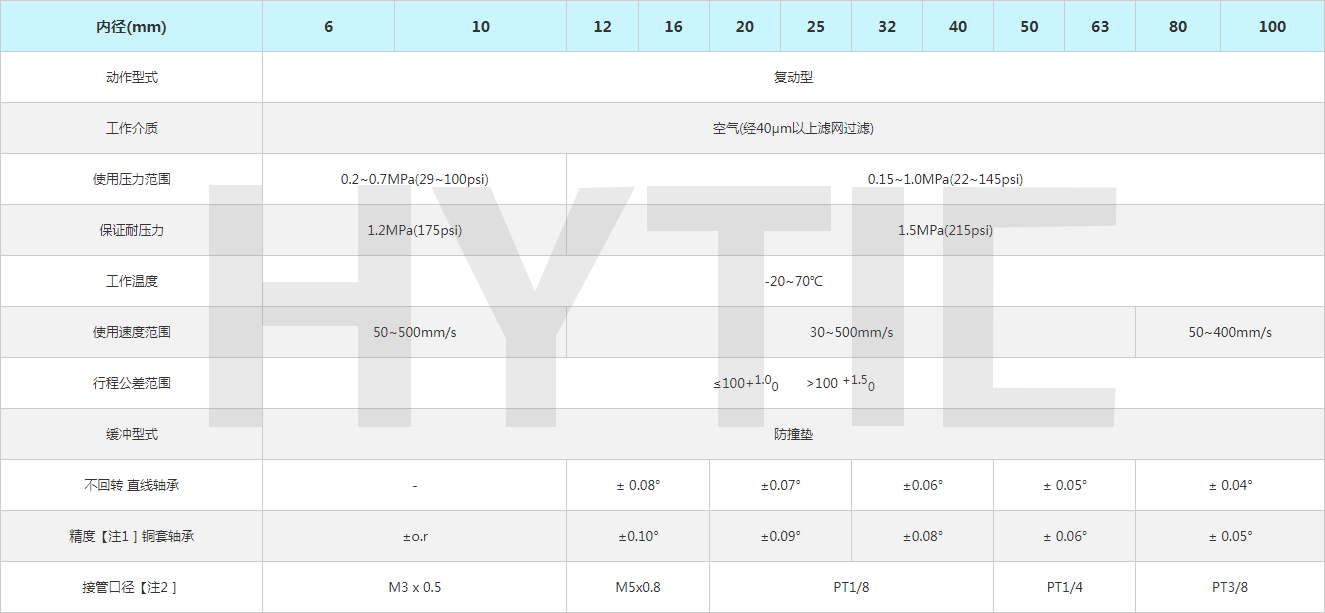Image resolution: width=1325 pixels, height=613 pixels.
Task: Click the 缓冲型式 row label
Action: click(x=131, y=434)
